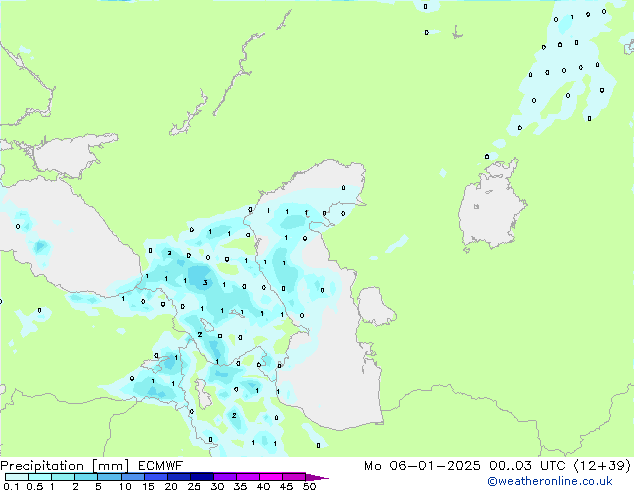Screen dimensions: 634x490
Task: Click the '40' legend scale label
Action: 263,486
